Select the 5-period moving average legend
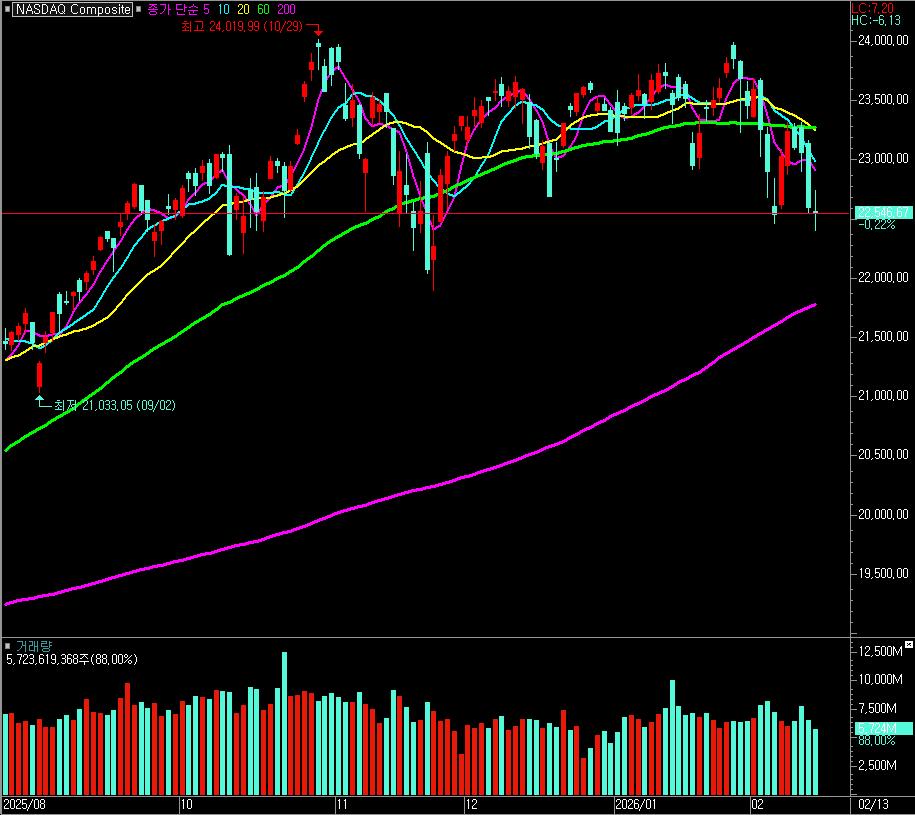This screenshot has height=815, width=915. click(x=207, y=9)
